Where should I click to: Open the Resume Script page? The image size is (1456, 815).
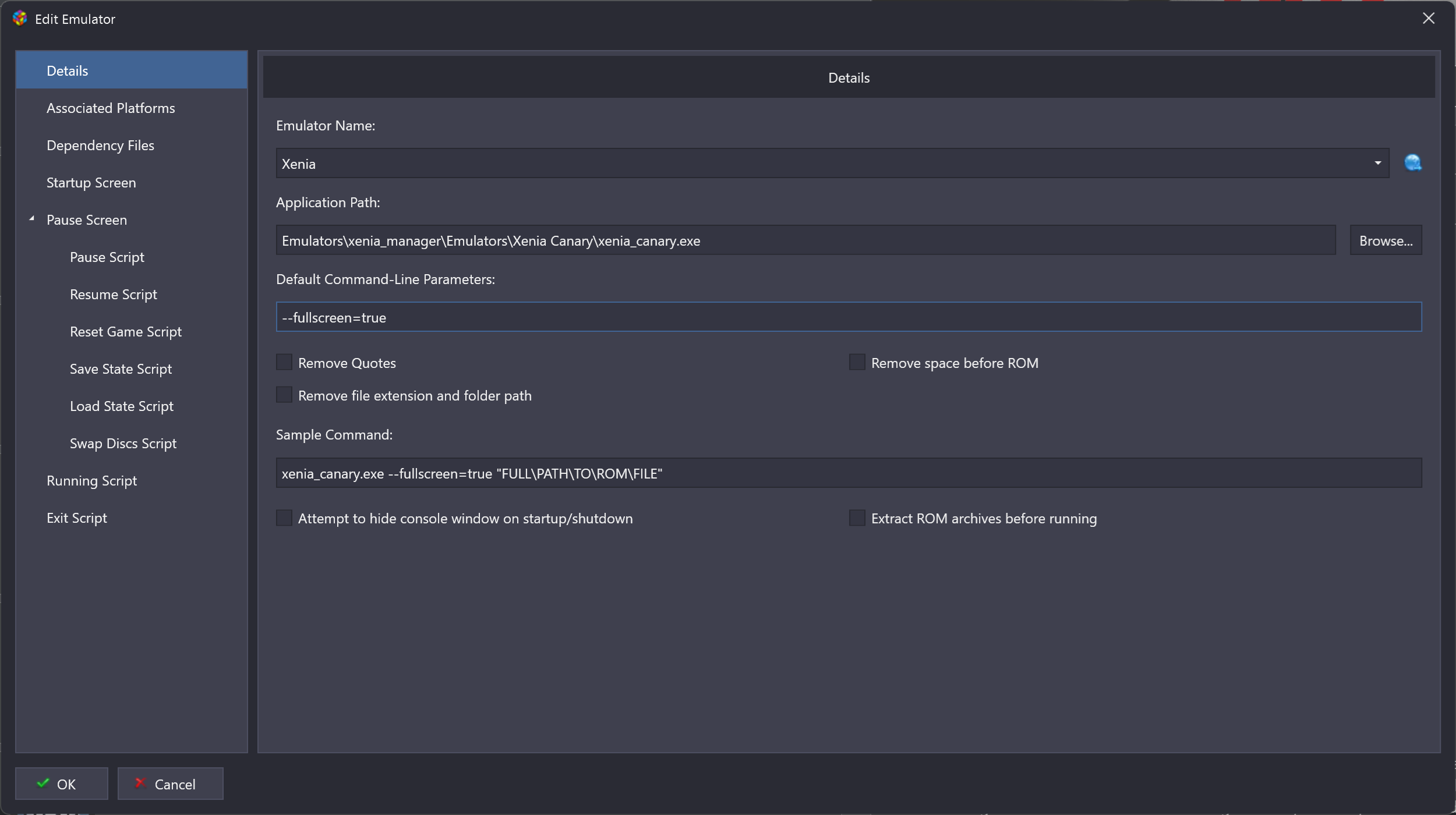click(x=132, y=294)
